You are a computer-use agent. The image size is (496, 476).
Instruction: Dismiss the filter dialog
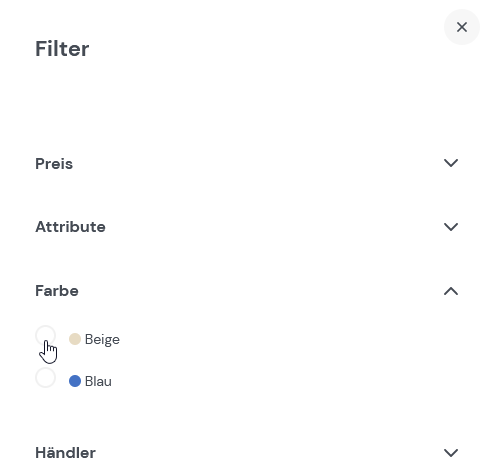(x=462, y=27)
